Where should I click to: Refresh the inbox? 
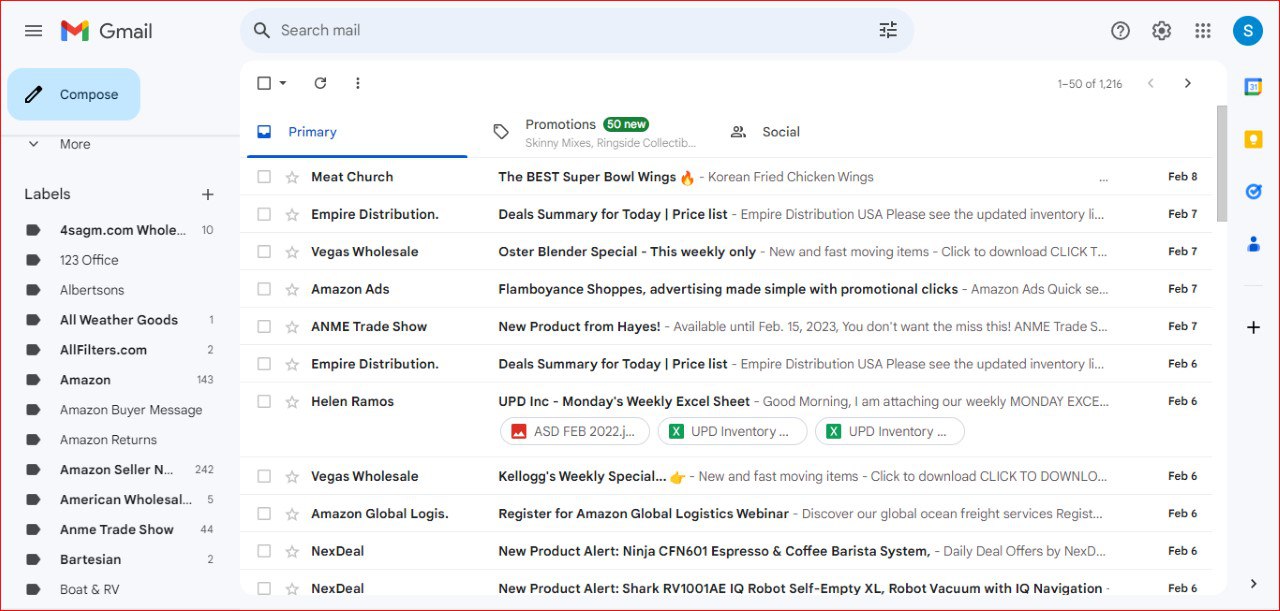tap(320, 83)
